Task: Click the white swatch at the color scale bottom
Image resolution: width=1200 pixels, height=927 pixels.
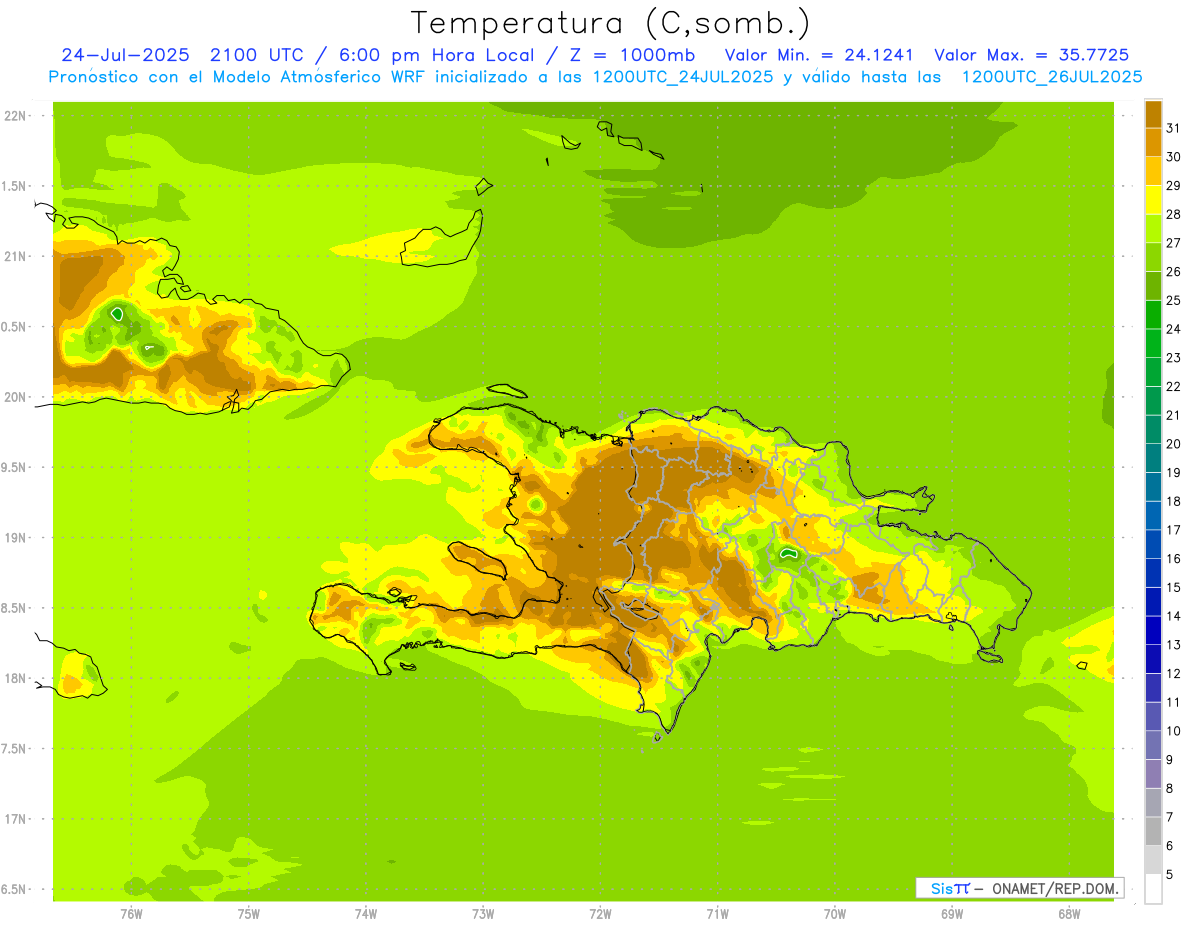Action: pyautogui.click(x=1153, y=889)
